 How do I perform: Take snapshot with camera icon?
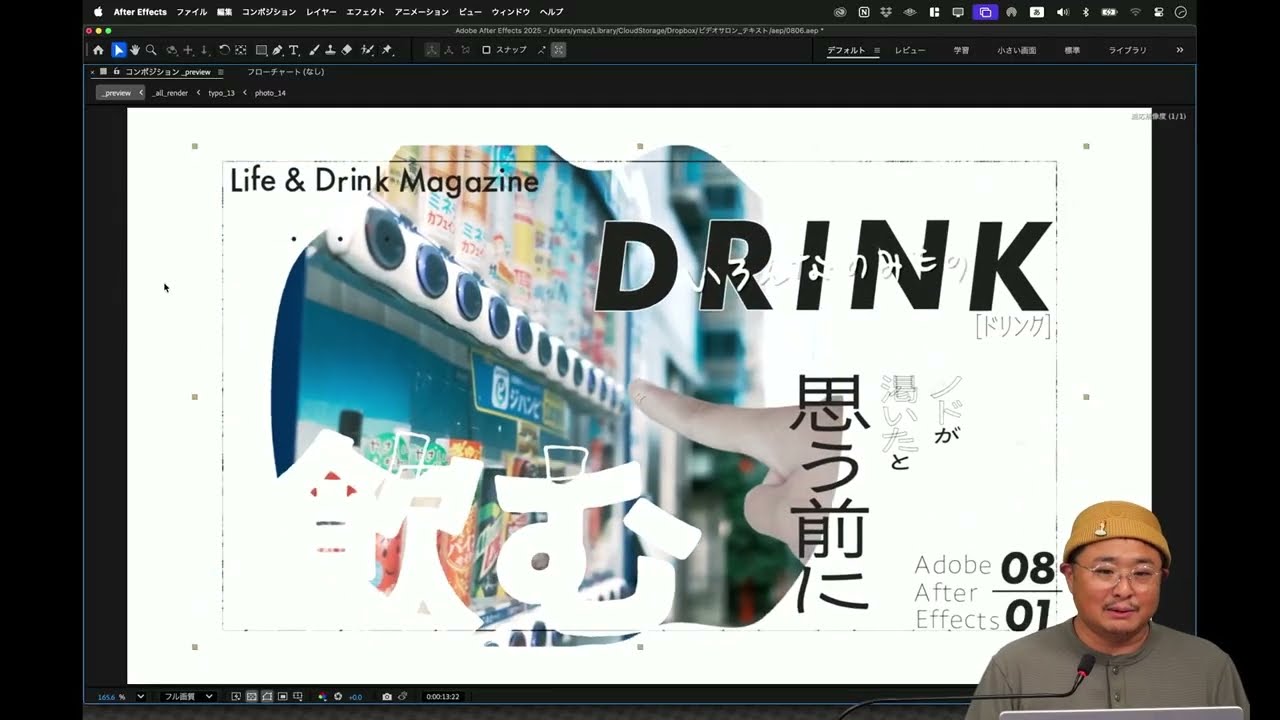(x=387, y=697)
